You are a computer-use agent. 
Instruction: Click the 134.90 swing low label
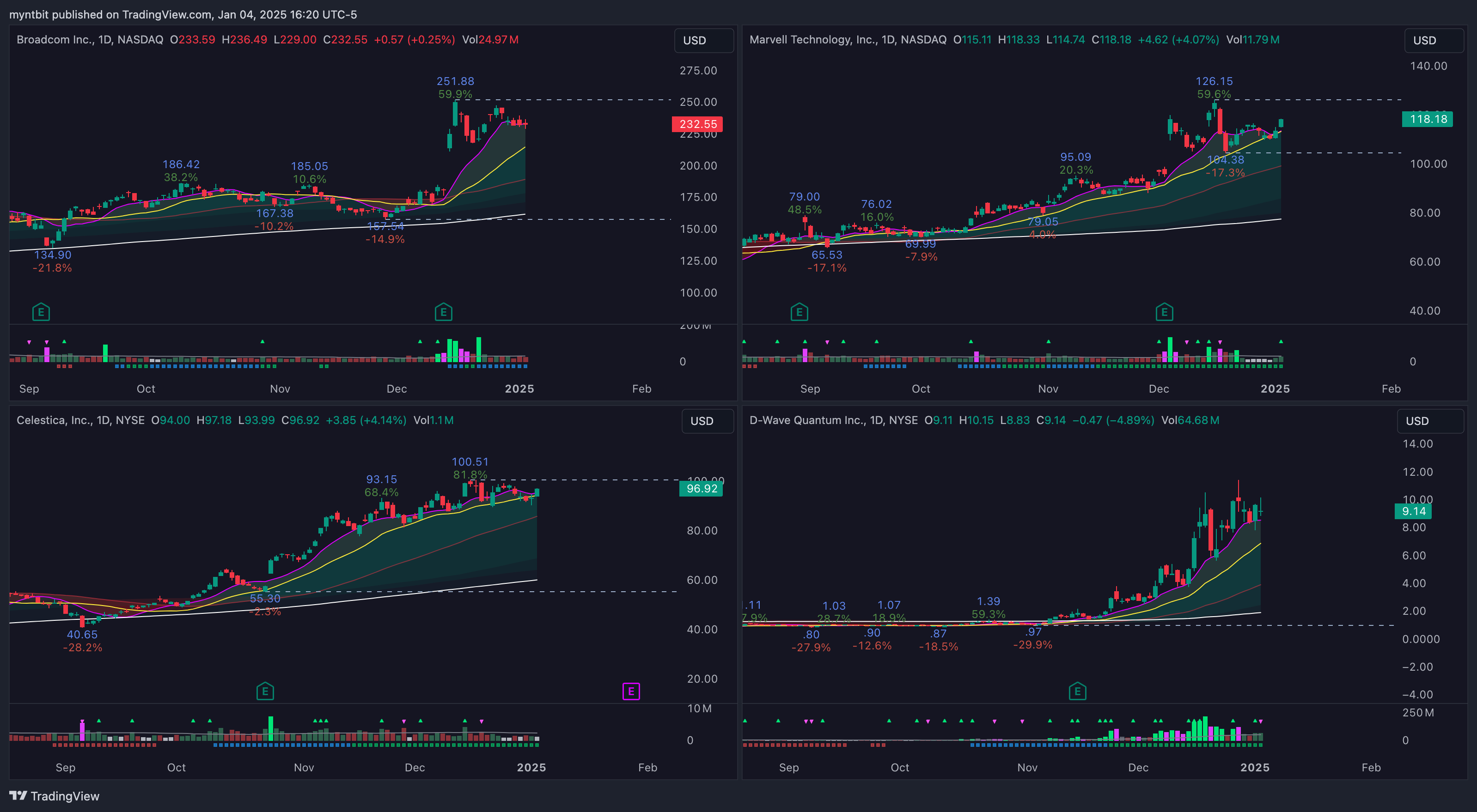point(53,255)
